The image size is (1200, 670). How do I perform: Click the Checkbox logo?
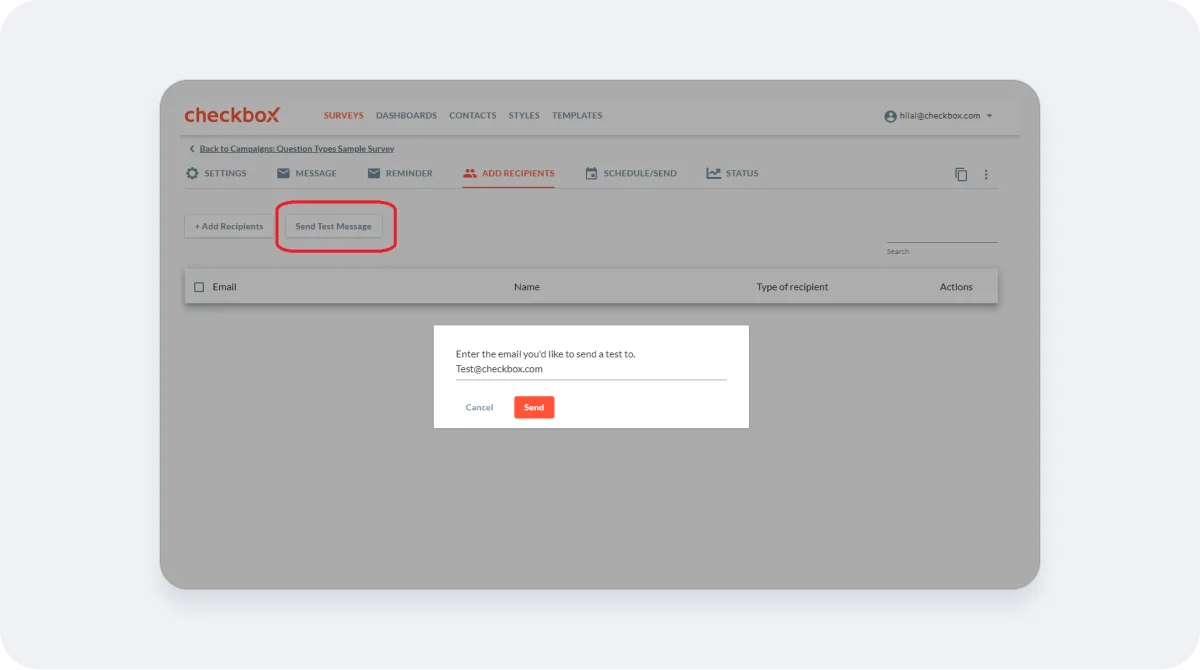click(x=232, y=115)
